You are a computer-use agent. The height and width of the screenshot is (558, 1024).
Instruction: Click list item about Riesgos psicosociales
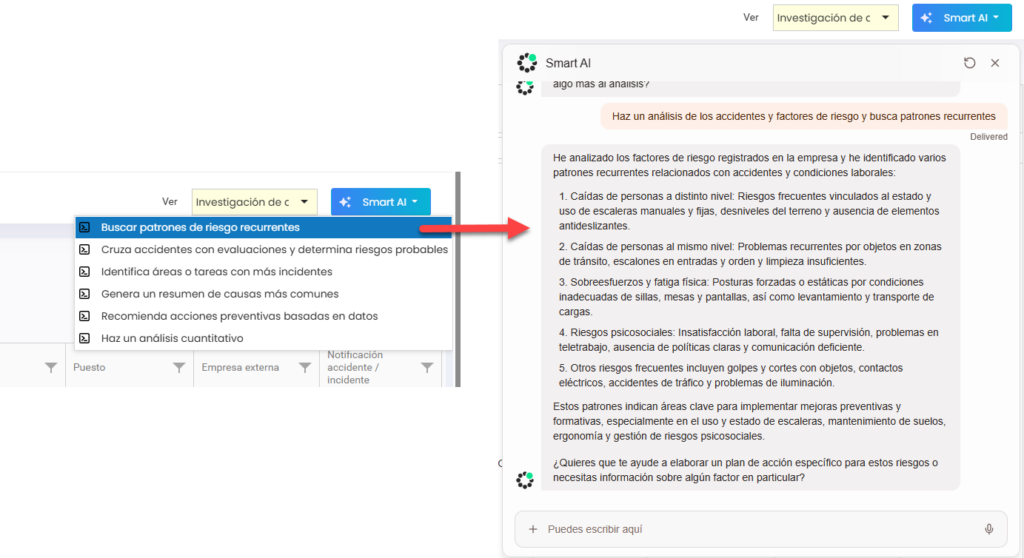(x=748, y=340)
